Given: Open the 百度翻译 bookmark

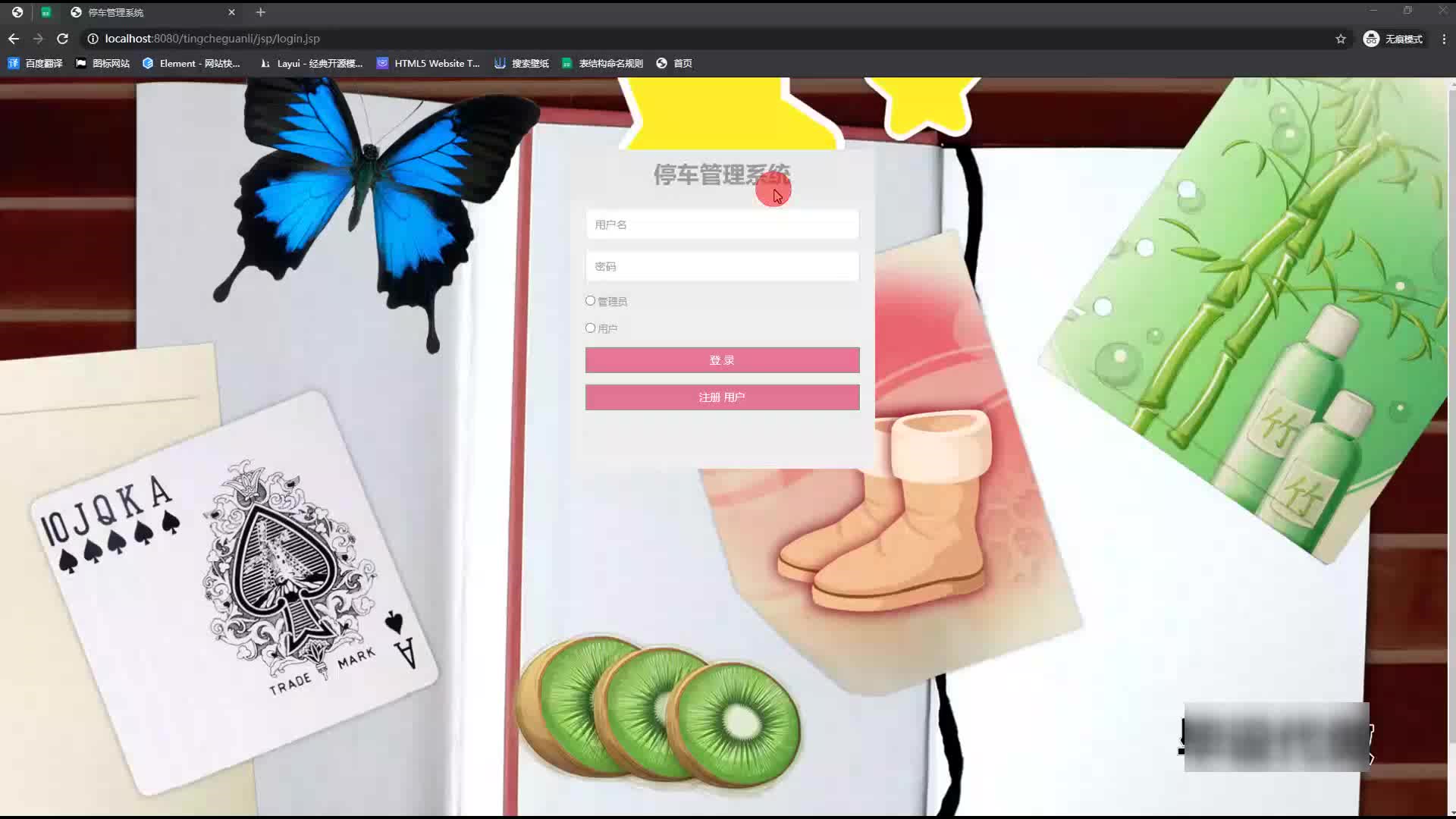Looking at the screenshot, I should pyautogui.click(x=35, y=64).
